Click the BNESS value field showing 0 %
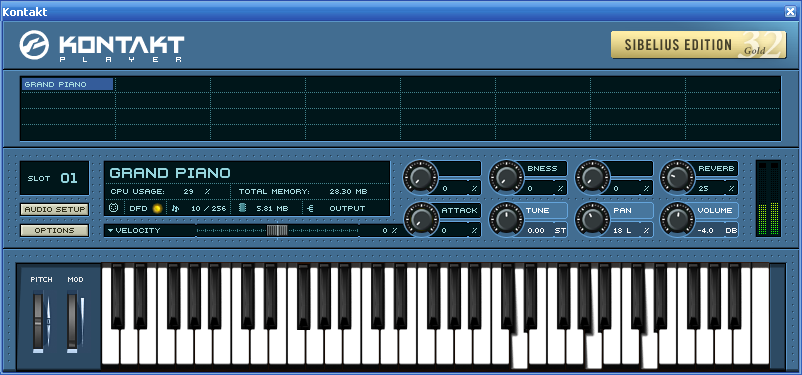The width and height of the screenshot is (802, 375). (546, 188)
